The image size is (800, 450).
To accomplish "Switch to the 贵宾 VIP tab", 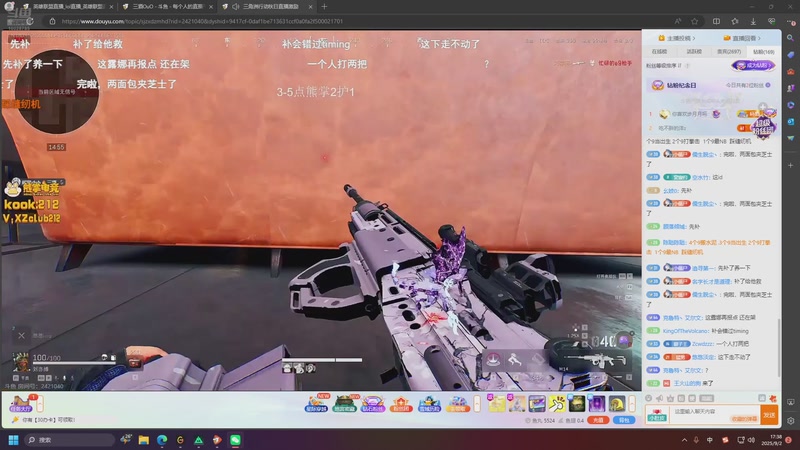I will click(x=729, y=52).
